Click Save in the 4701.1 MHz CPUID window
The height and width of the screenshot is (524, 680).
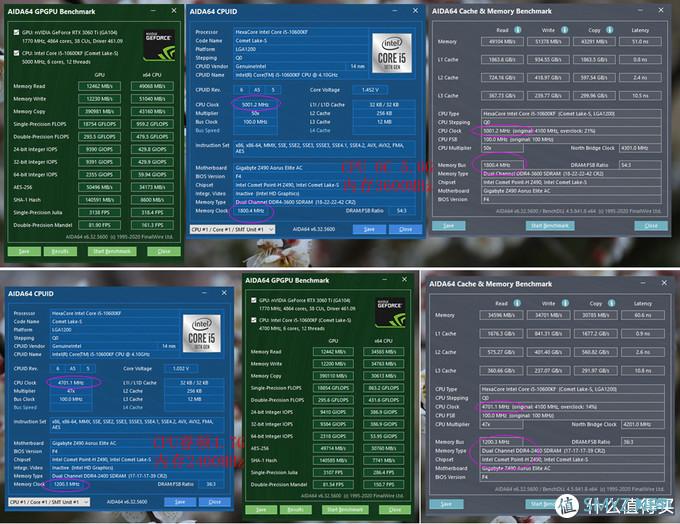click(180, 502)
